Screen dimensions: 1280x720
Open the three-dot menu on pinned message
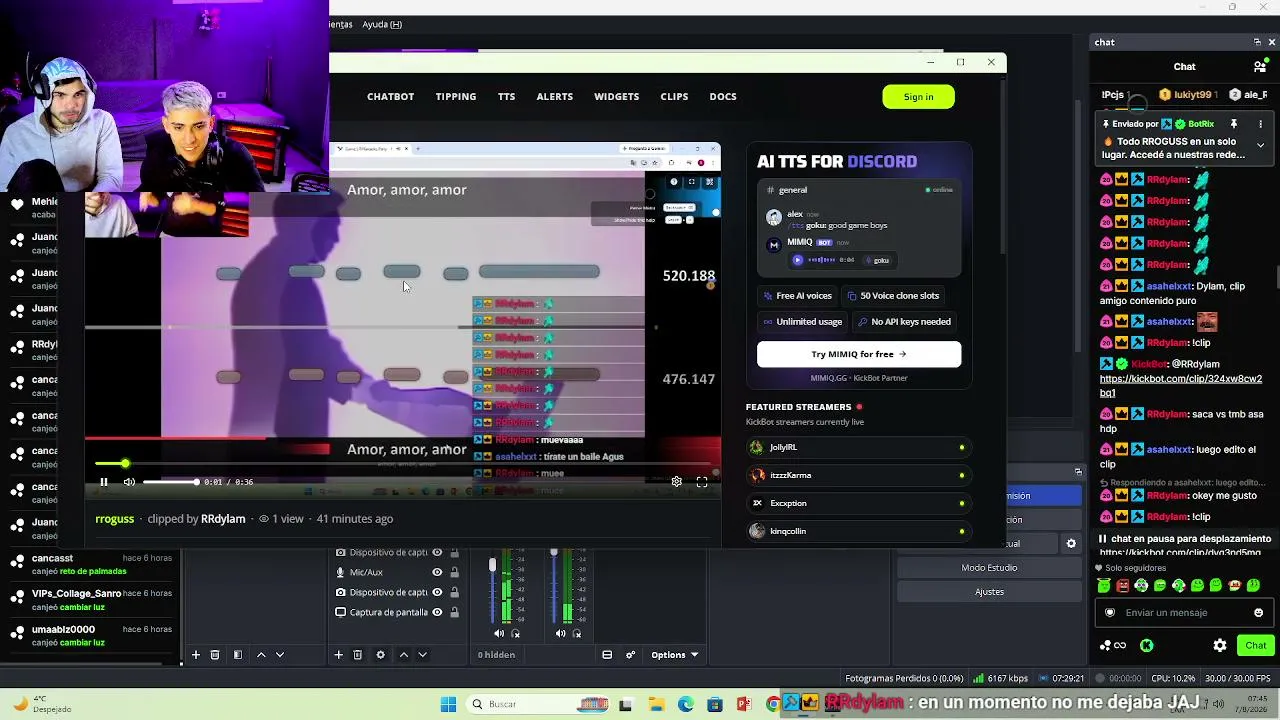coord(1260,124)
